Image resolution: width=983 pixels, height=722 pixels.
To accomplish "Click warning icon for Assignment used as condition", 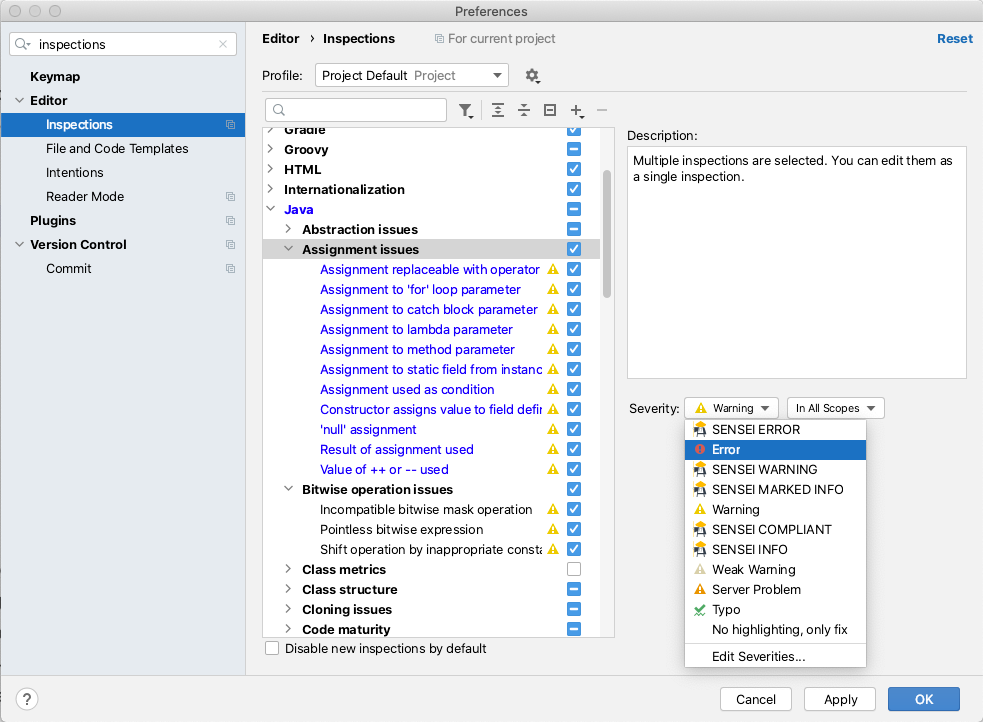I will pos(553,389).
